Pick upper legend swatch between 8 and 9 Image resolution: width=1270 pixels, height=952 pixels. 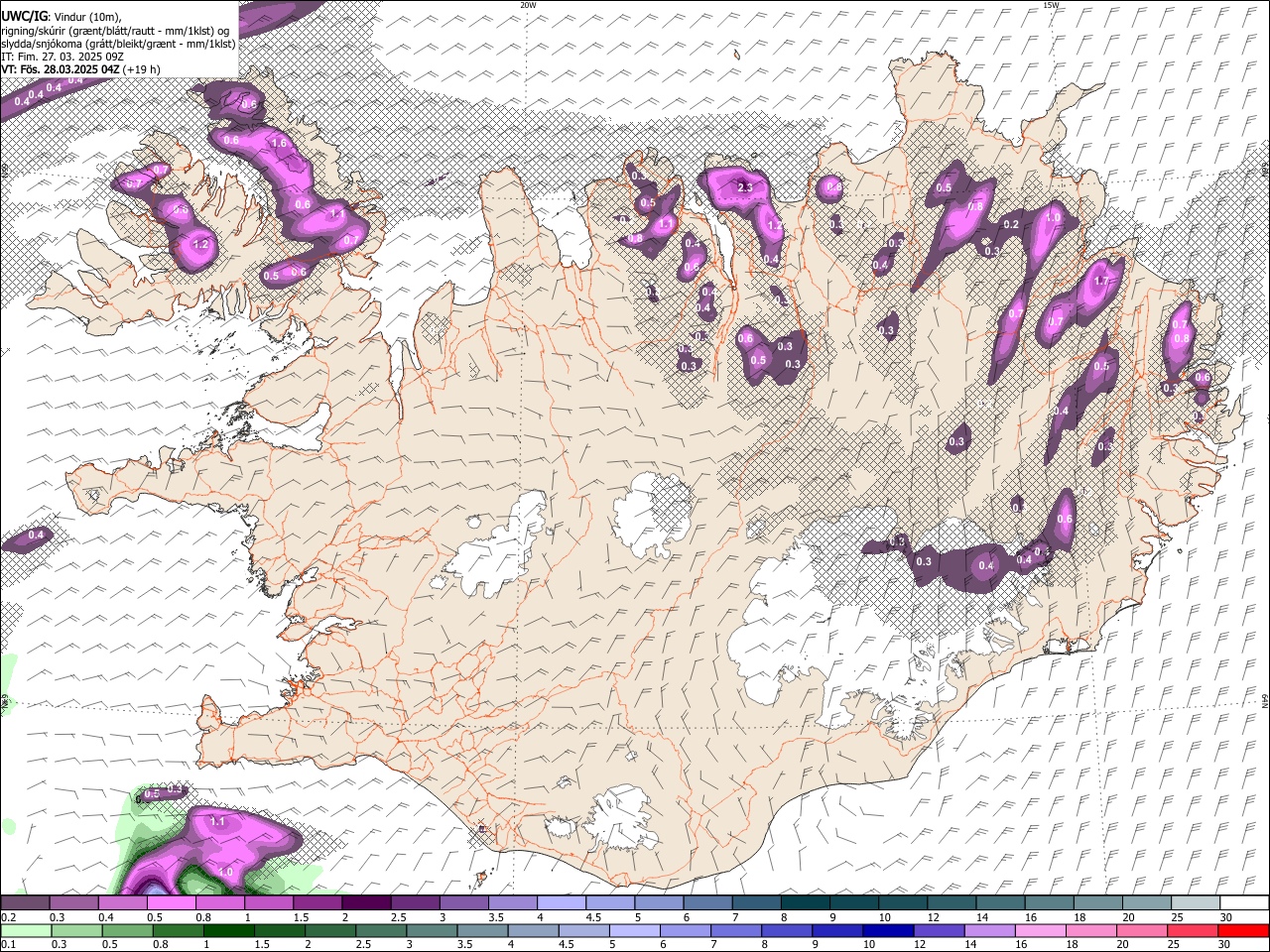click(805, 902)
